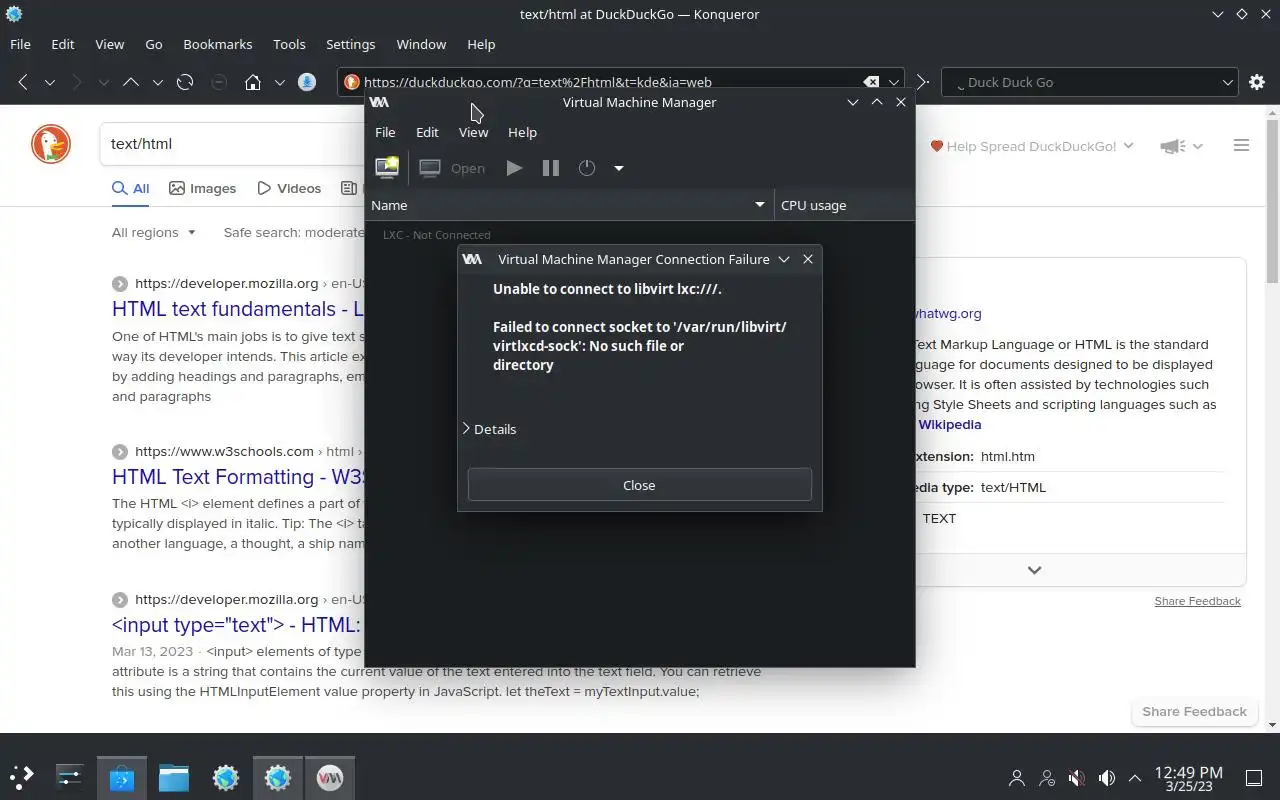Open Konqueror's settings gear icon

(1257, 82)
